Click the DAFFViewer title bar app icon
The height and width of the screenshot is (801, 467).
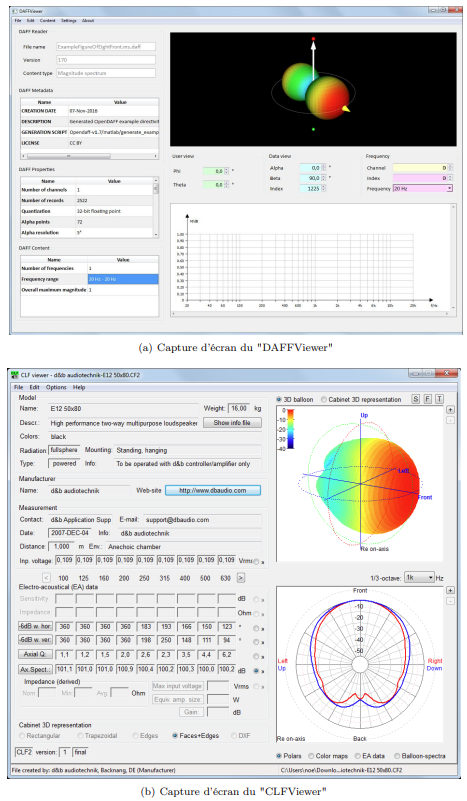(x=14, y=11)
